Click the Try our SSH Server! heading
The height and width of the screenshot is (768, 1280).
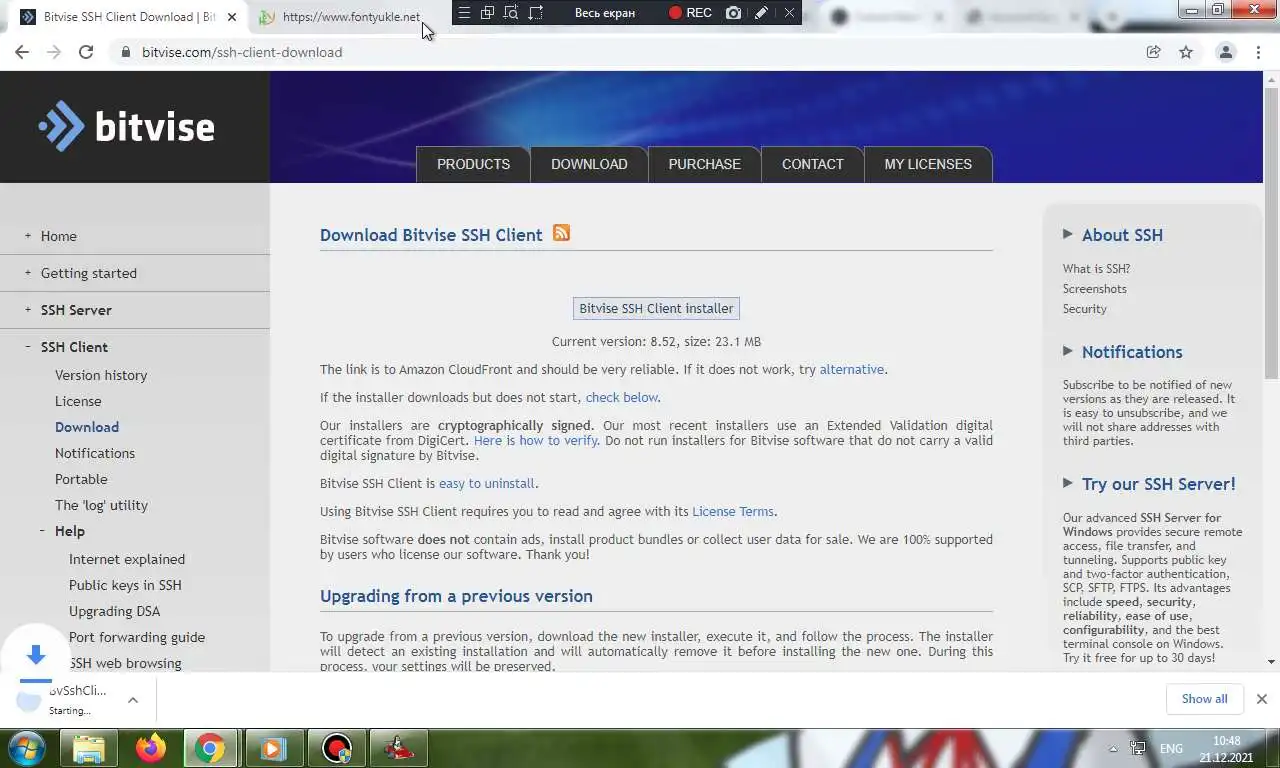1149,484
